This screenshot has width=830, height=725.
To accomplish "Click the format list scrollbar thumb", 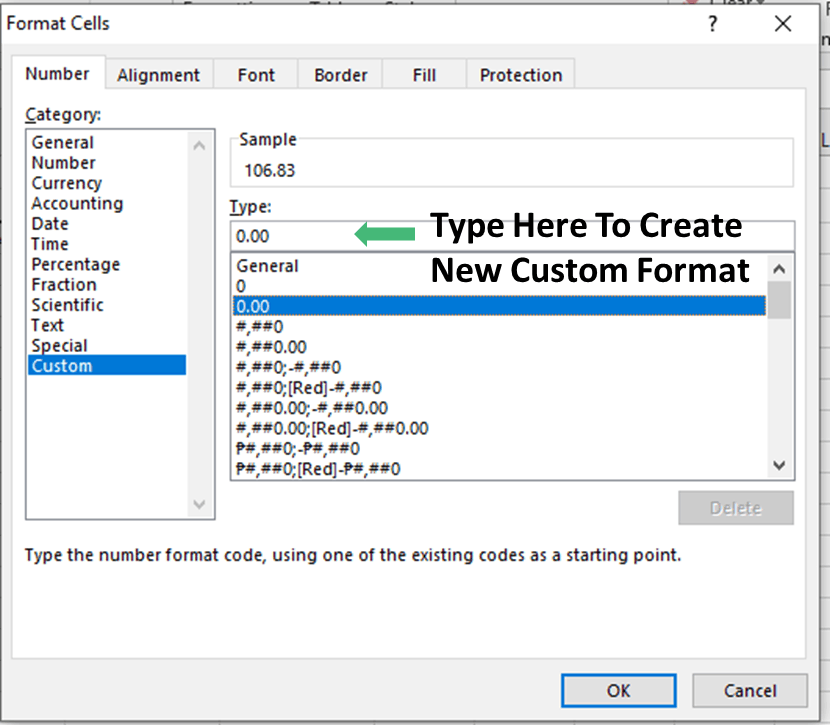I will (779, 300).
